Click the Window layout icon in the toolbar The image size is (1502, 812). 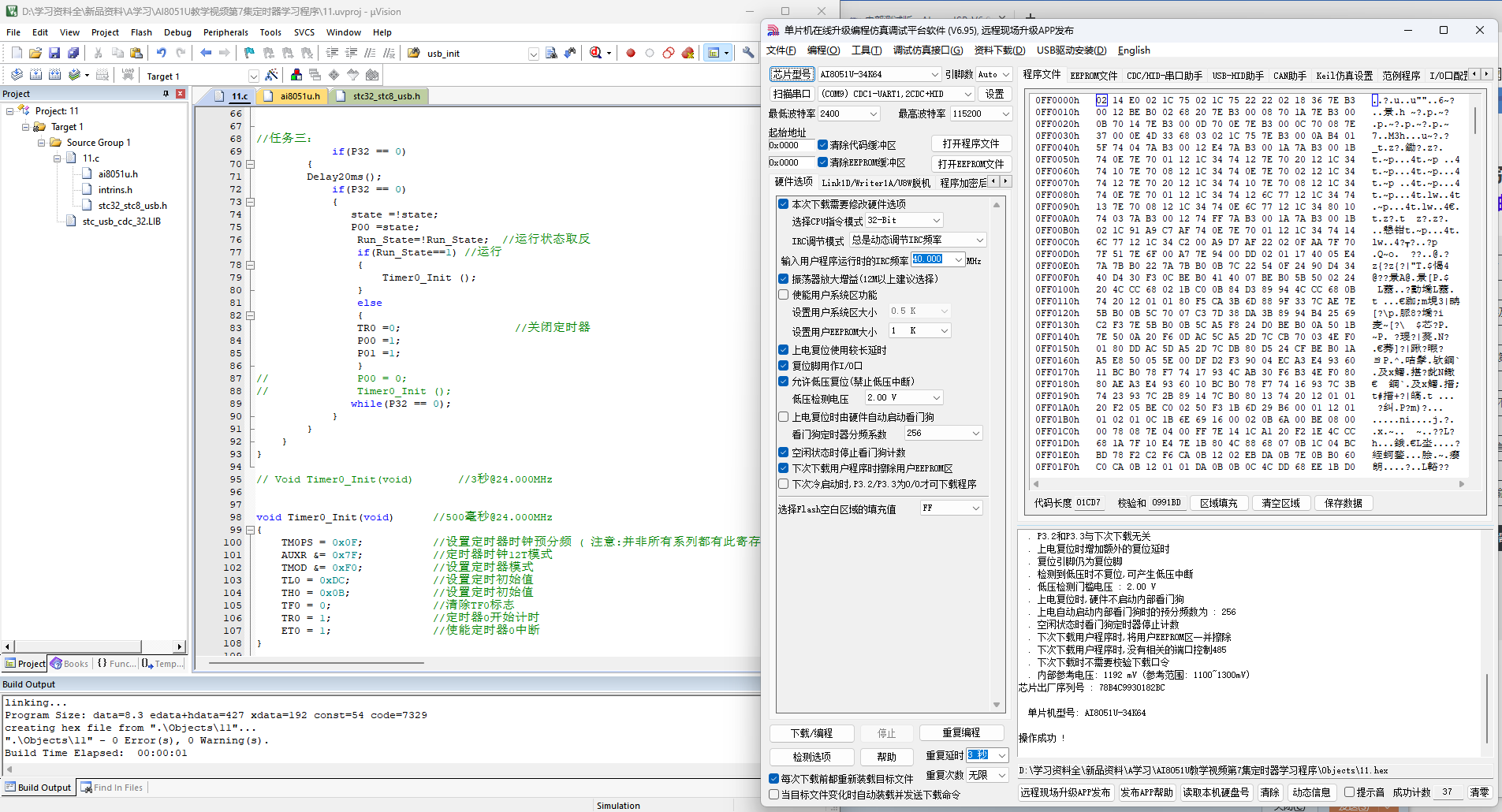pyautogui.click(x=714, y=53)
